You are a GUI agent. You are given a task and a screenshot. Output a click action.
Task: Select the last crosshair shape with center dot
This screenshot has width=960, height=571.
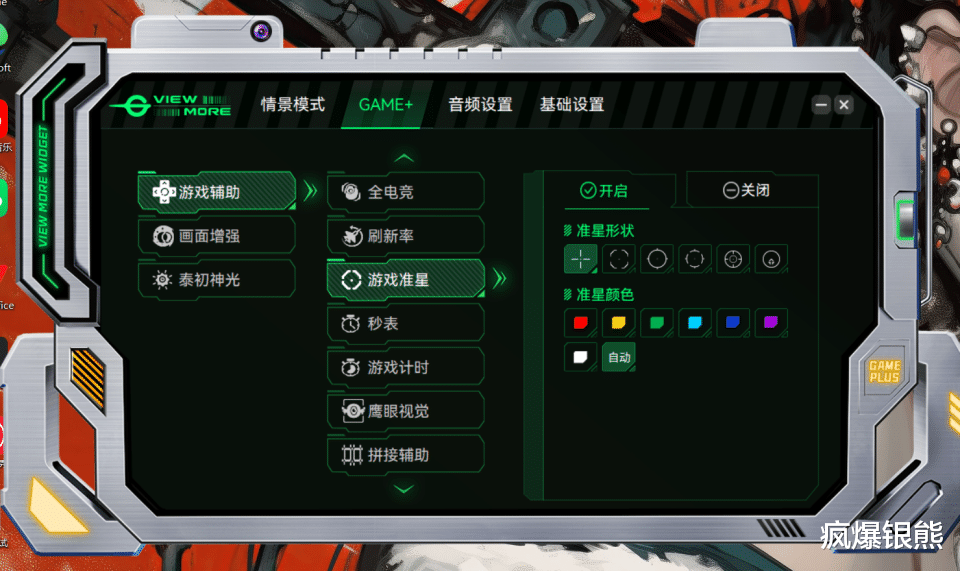click(x=771, y=259)
